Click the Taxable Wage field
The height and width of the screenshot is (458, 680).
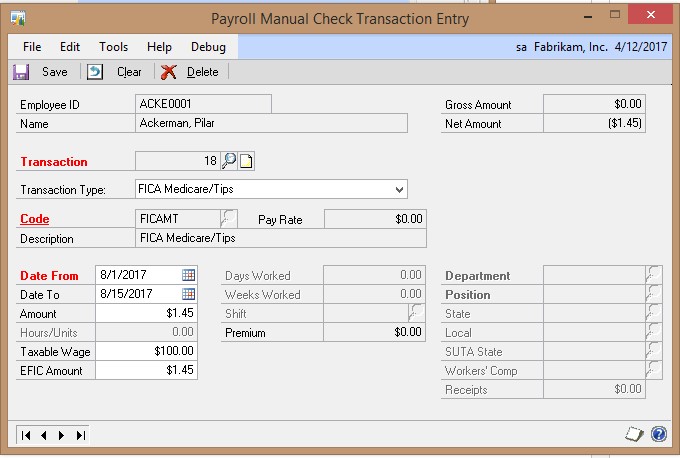[147, 351]
